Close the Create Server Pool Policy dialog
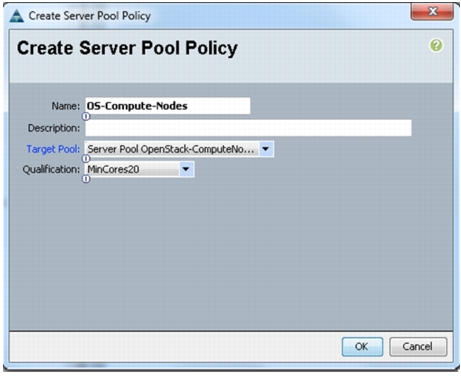Viewport: 461px width, 386px height. point(432,12)
